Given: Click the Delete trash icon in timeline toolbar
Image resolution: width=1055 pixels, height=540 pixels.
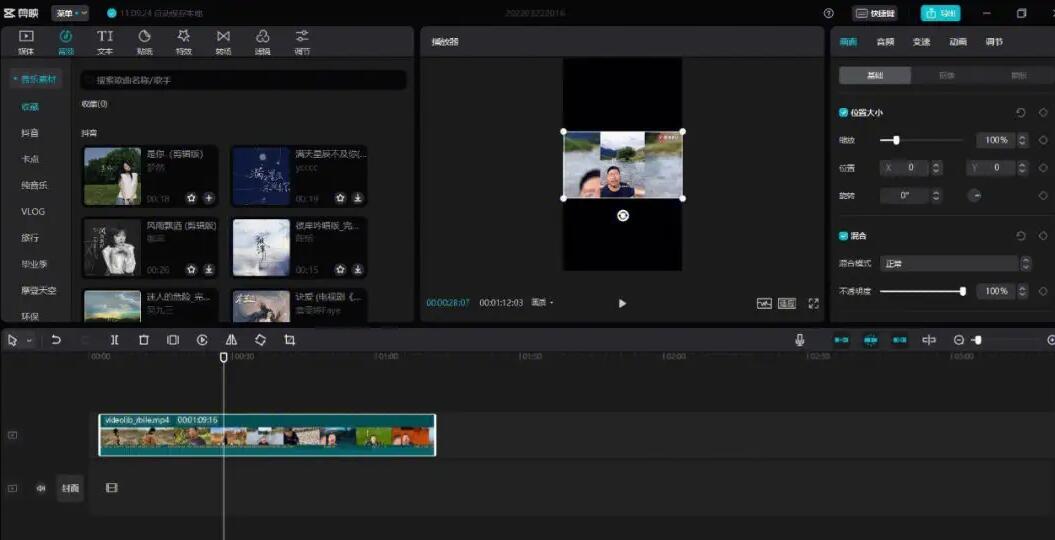Looking at the screenshot, I should [144, 340].
